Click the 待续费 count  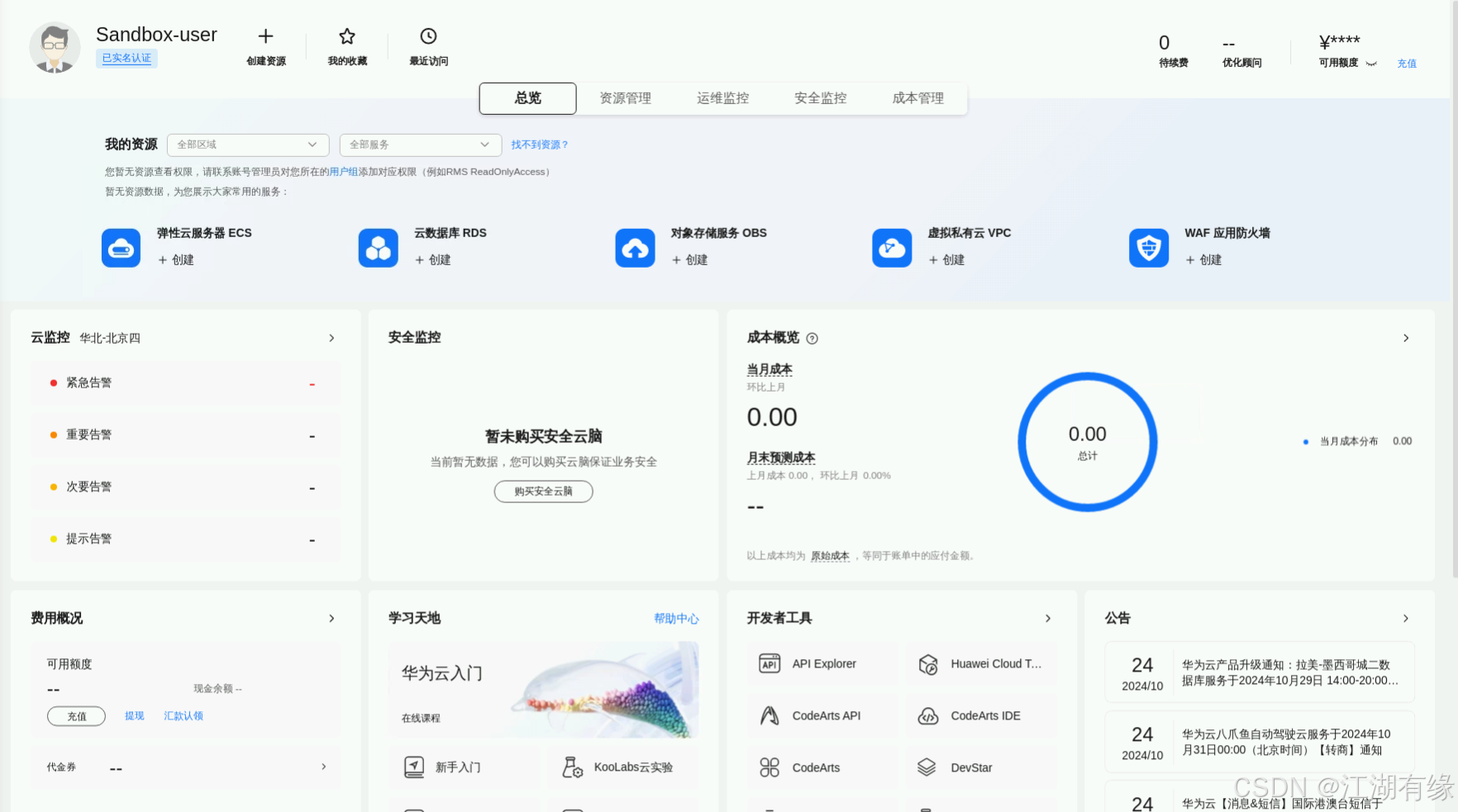[x=1164, y=43]
